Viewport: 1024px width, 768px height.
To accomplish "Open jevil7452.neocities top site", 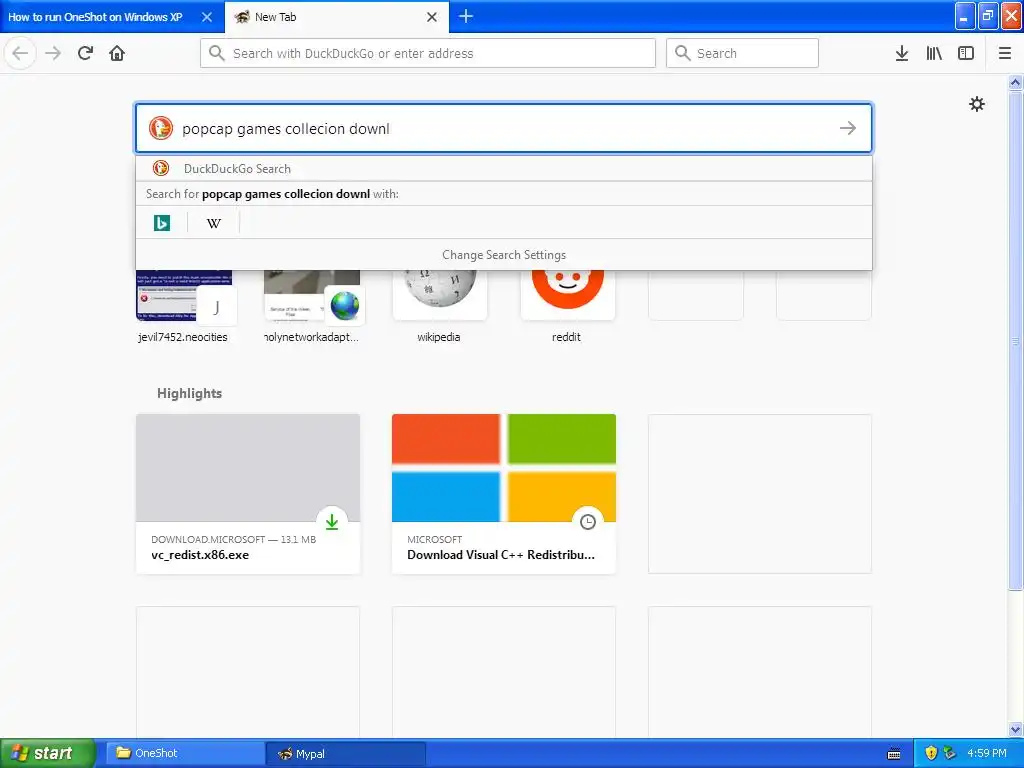I will coord(184,306).
